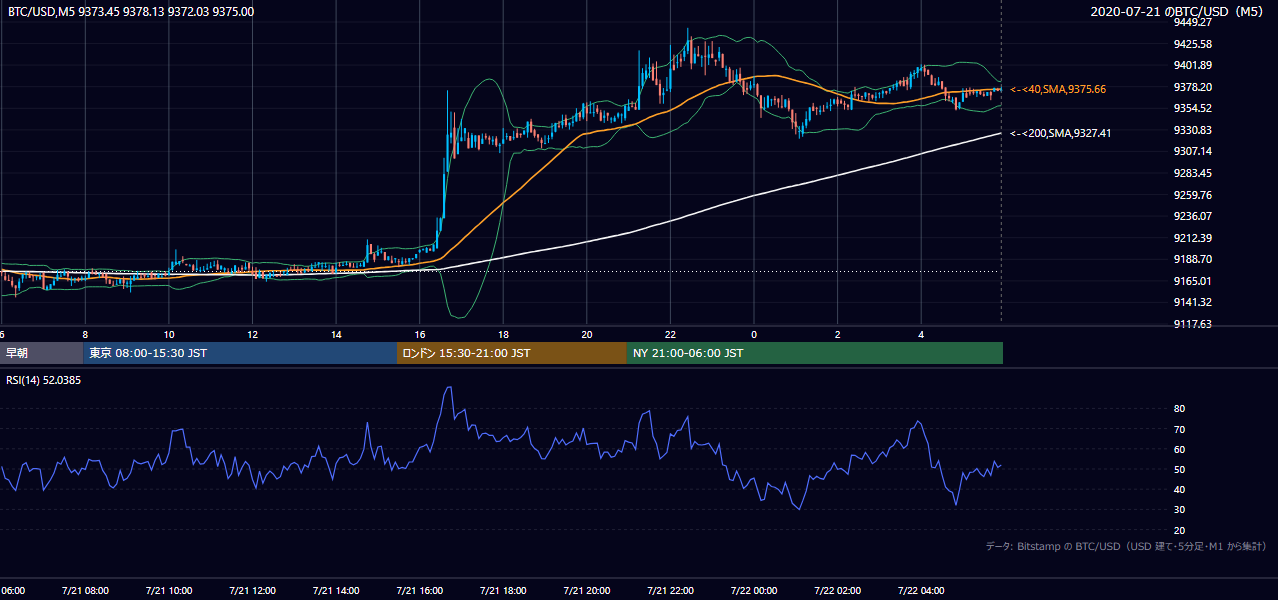The height and width of the screenshot is (600, 1278).
Task: Click the RSI axis value 50
Action: click(1179, 469)
